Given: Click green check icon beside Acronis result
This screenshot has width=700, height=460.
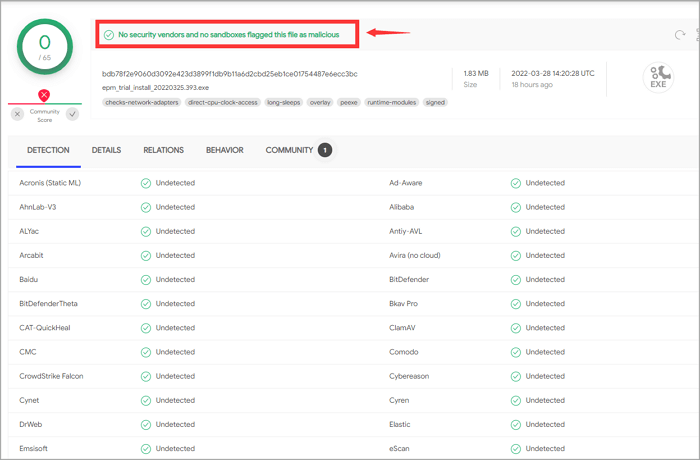Looking at the screenshot, I should pos(146,183).
